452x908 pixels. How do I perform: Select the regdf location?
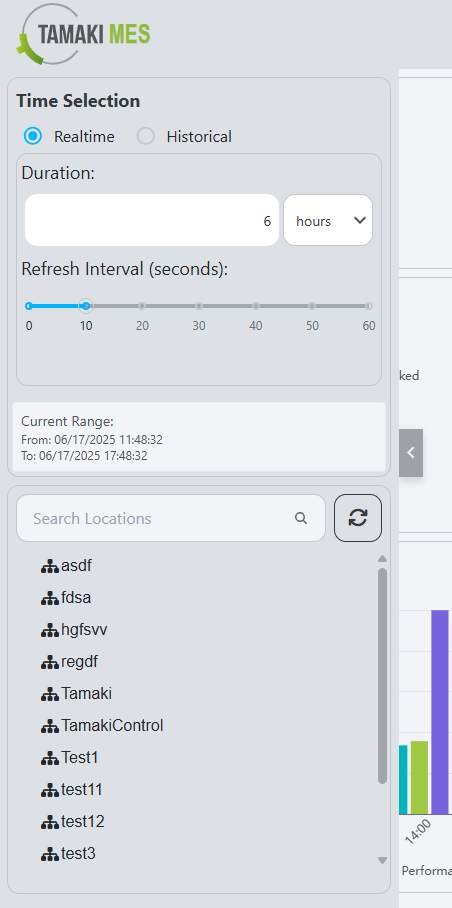tap(79, 661)
